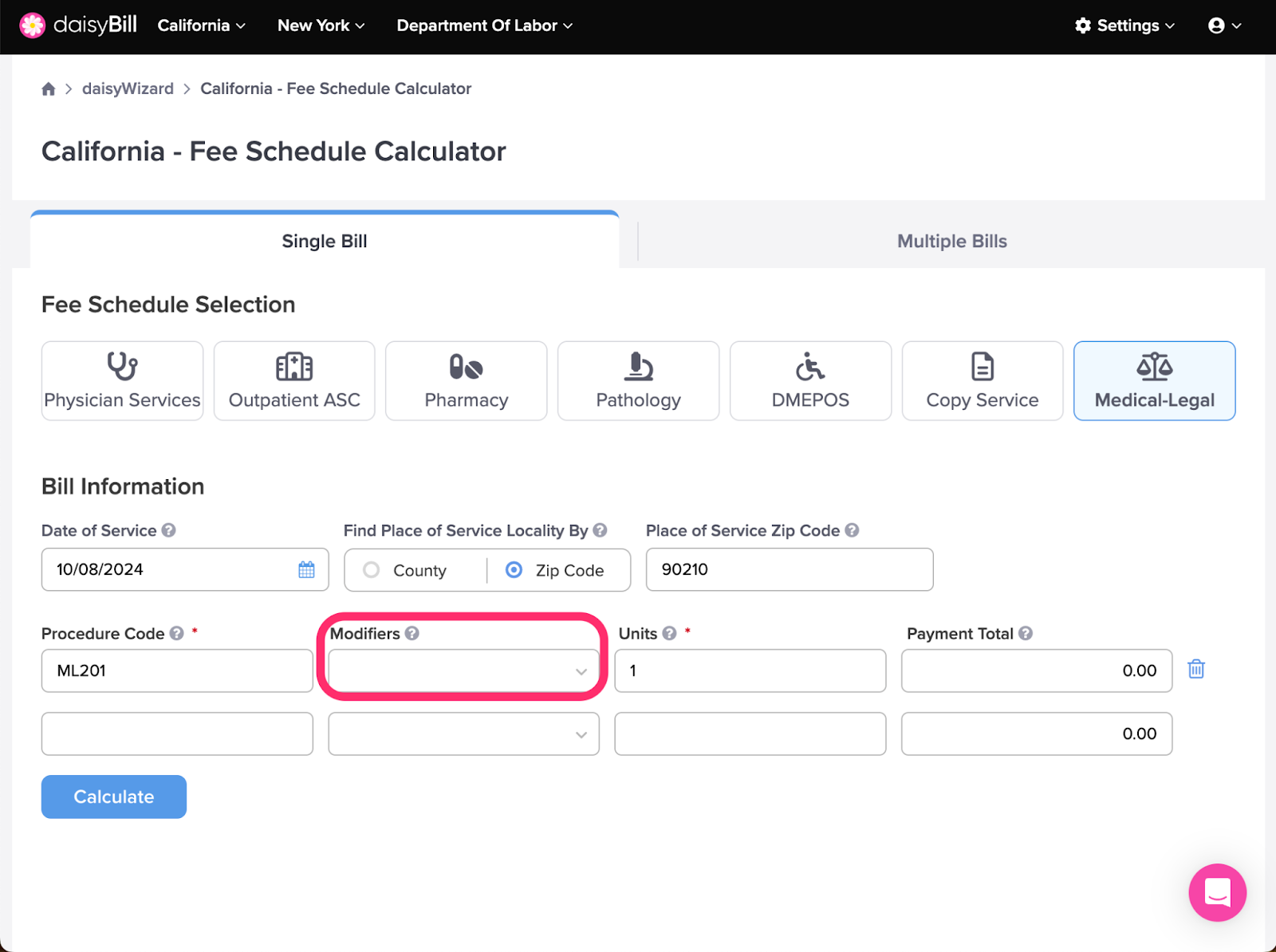Open the chat support bubble
1276x952 pixels.
(x=1217, y=892)
